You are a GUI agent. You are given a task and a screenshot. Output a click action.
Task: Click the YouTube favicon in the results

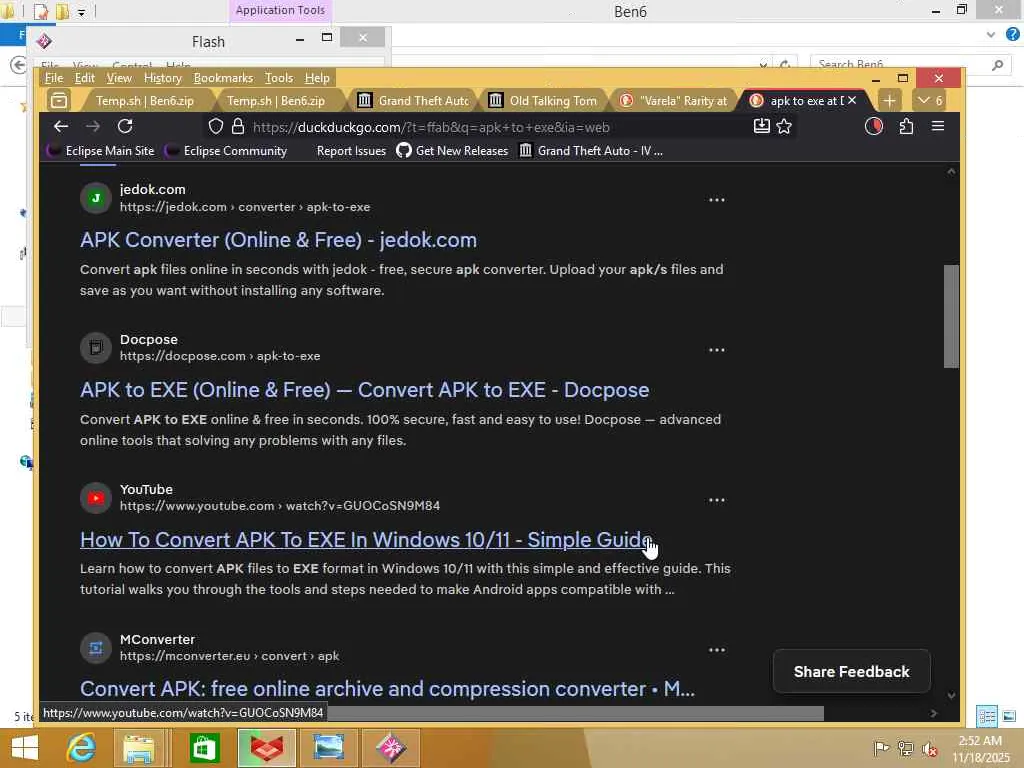point(96,498)
